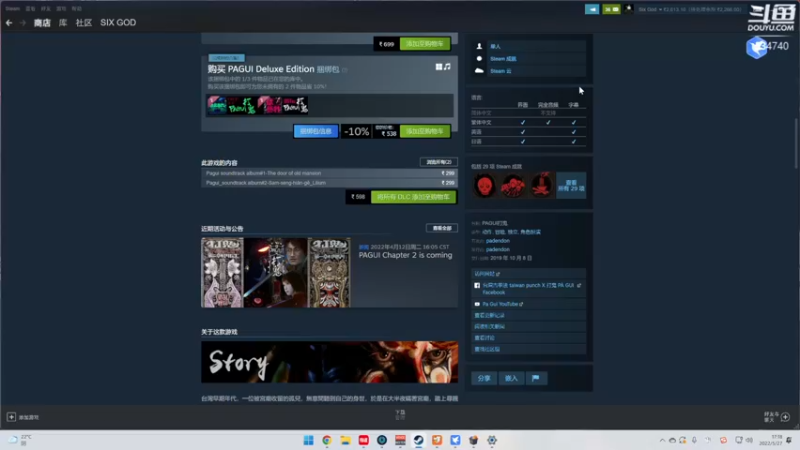This screenshot has height=450, width=800.
Task: Open the Windows Start button
Action: 308,440
